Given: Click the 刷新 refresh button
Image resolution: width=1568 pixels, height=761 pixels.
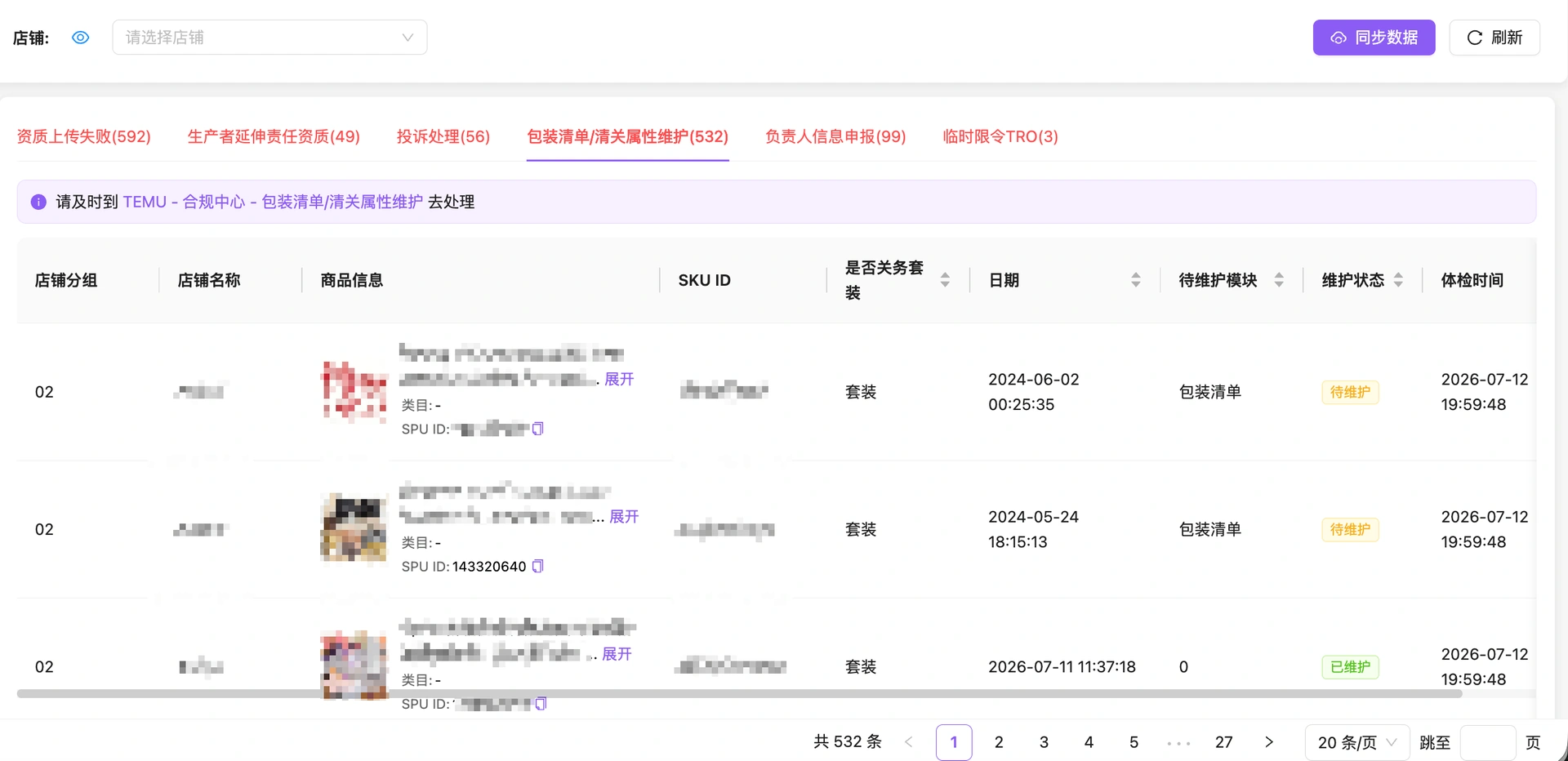Looking at the screenshot, I should [x=1494, y=38].
